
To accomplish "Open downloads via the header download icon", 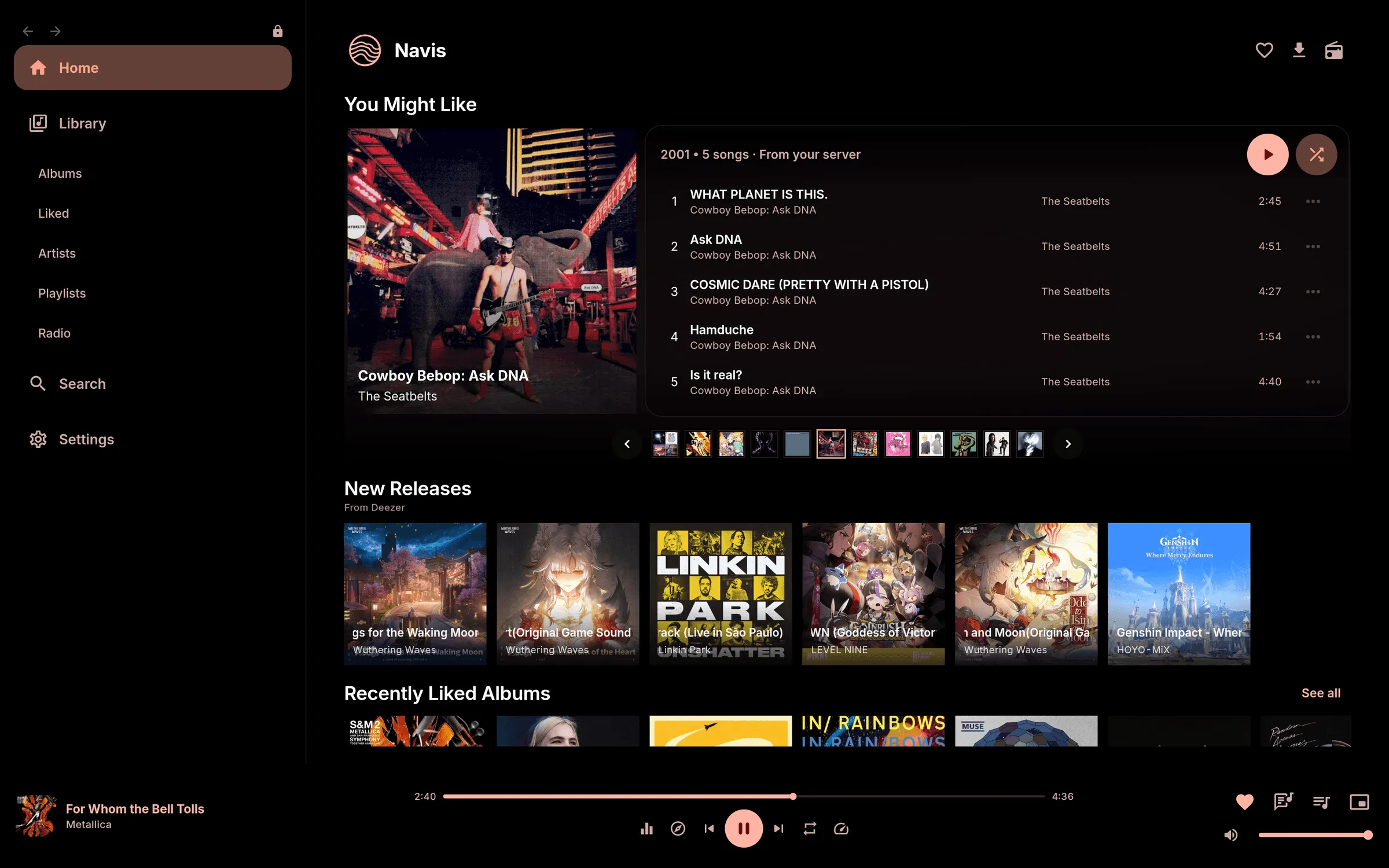I will click(x=1299, y=50).
